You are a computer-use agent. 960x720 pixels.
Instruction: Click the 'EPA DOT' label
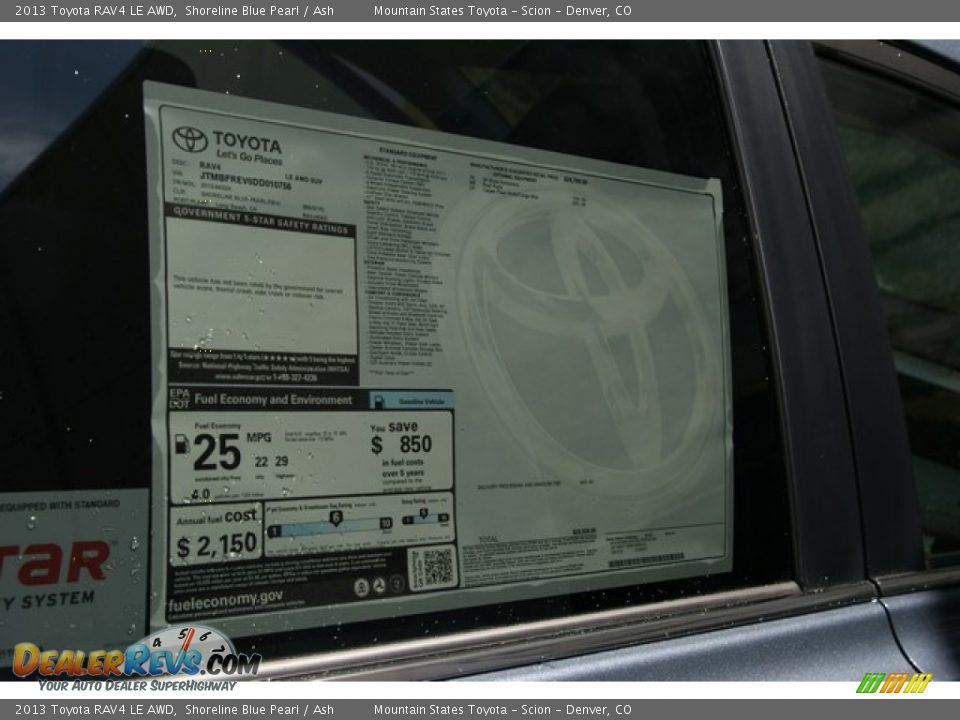(179, 399)
